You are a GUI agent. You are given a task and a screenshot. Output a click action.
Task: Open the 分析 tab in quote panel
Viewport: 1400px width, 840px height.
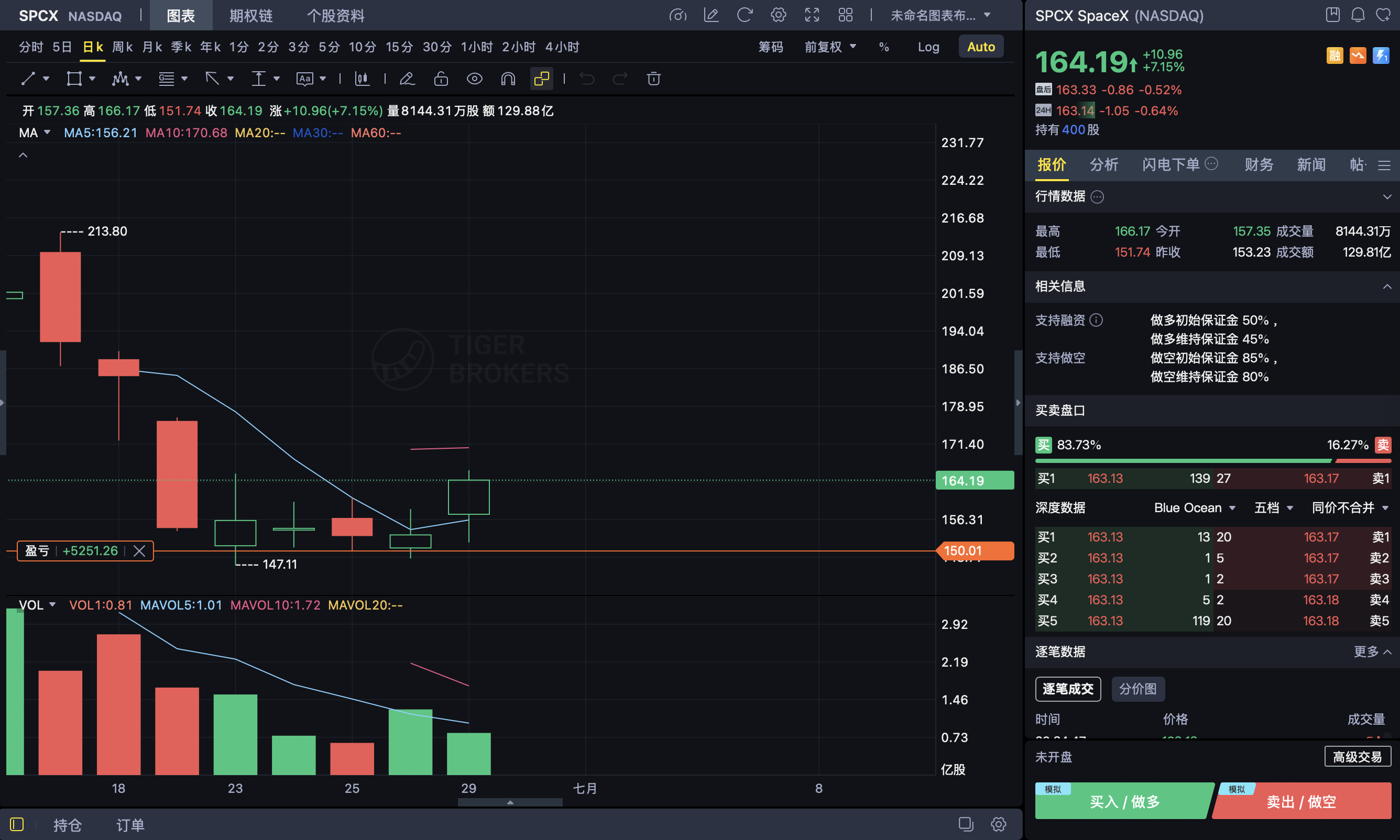pos(1104,165)
